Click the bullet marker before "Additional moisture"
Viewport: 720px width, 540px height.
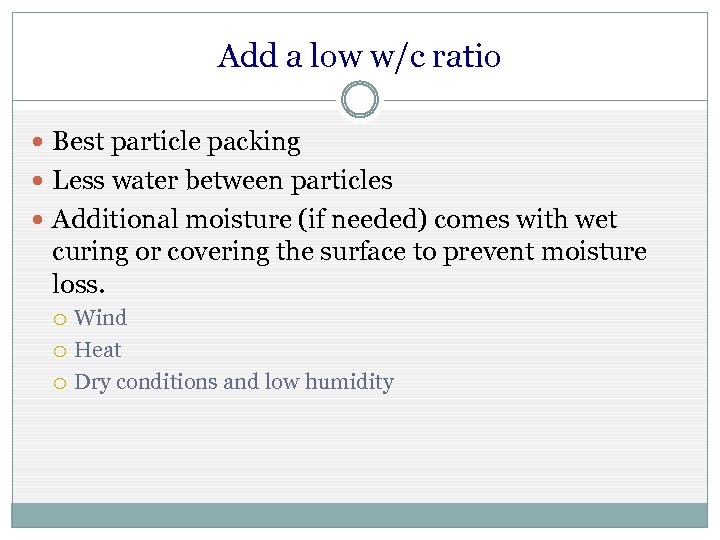pos(38,220)
